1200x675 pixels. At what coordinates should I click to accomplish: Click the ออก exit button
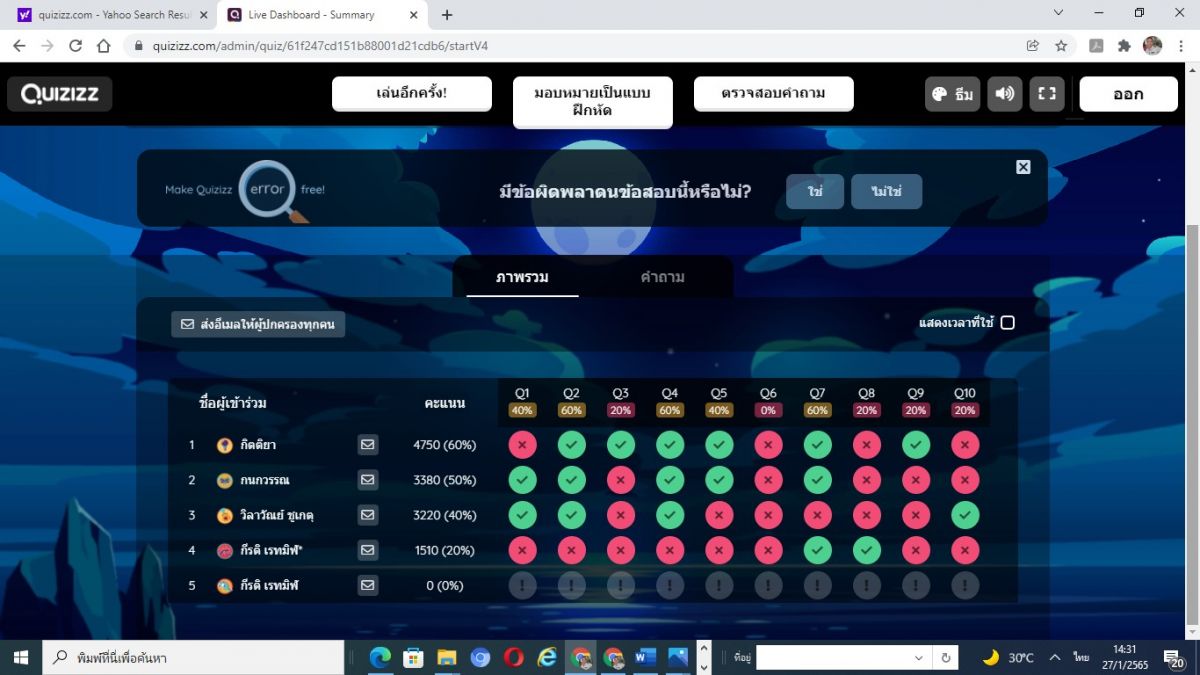click(1128, 94)
